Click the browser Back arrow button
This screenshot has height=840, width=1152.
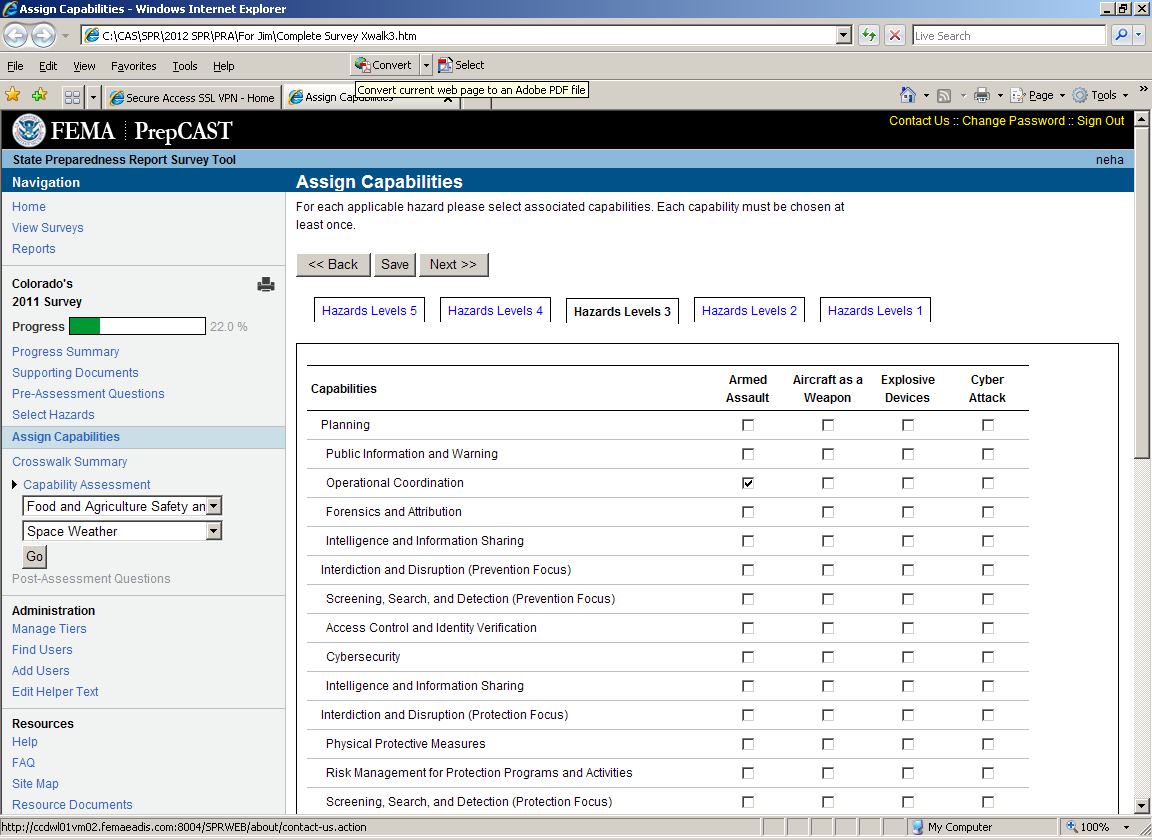tap(16, 36)
